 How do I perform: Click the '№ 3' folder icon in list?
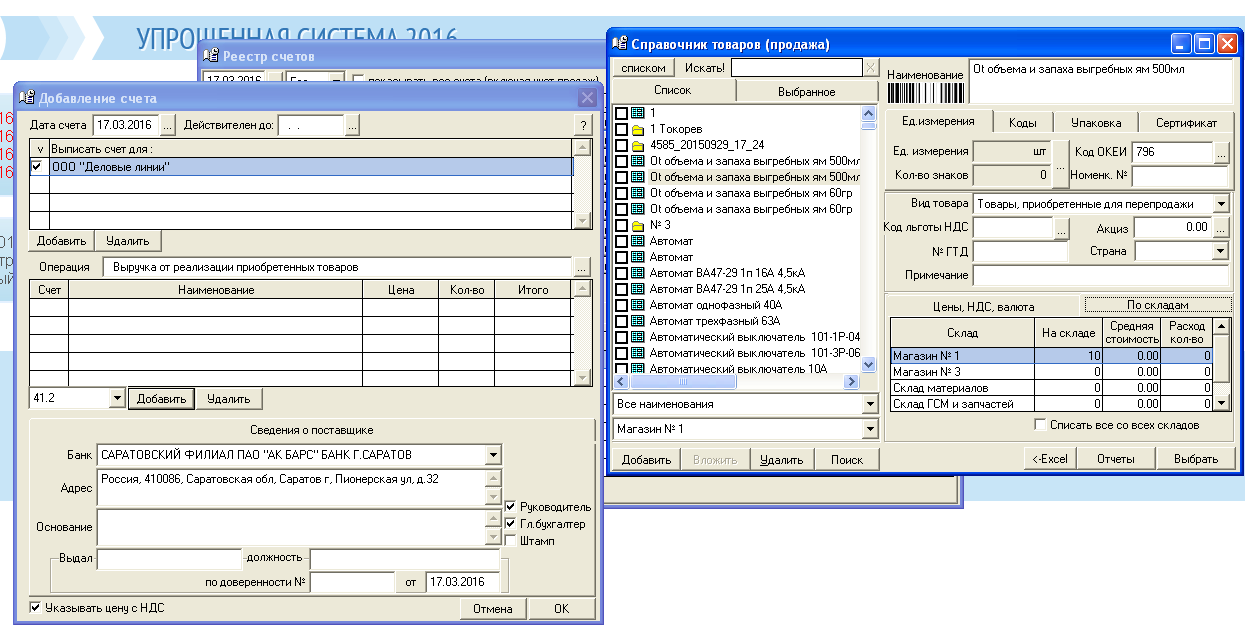637,226
